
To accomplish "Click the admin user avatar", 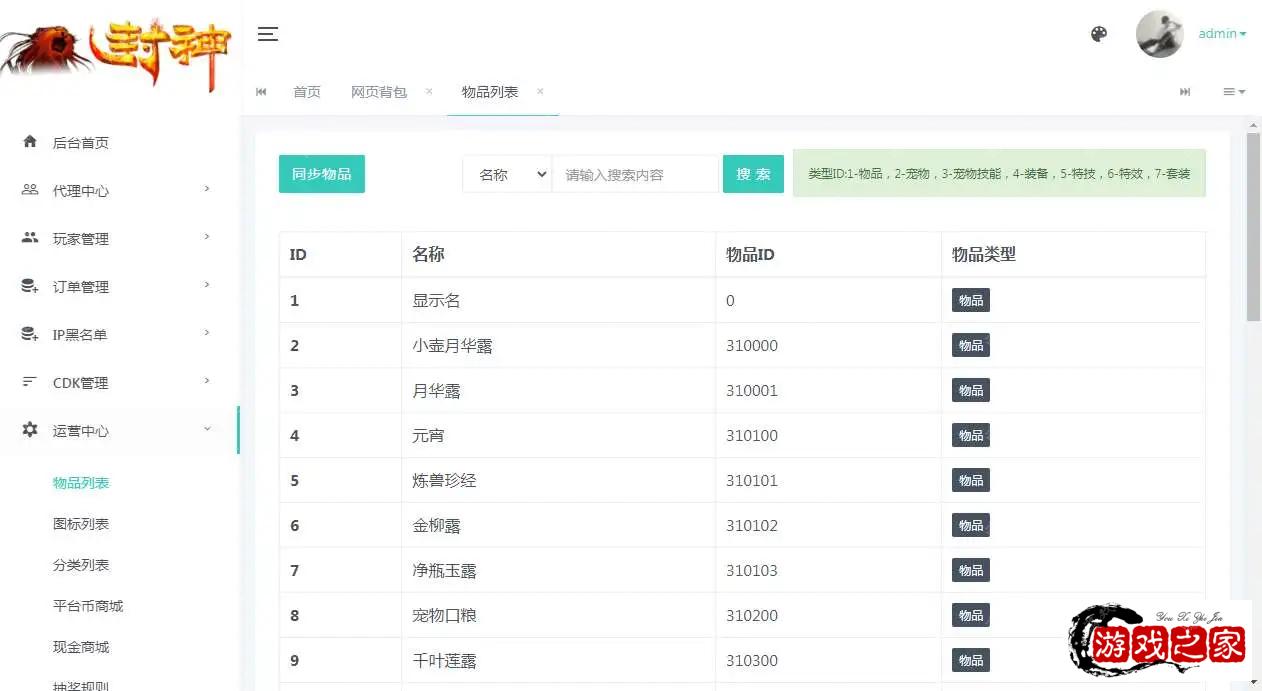I will coord(1159,34).
